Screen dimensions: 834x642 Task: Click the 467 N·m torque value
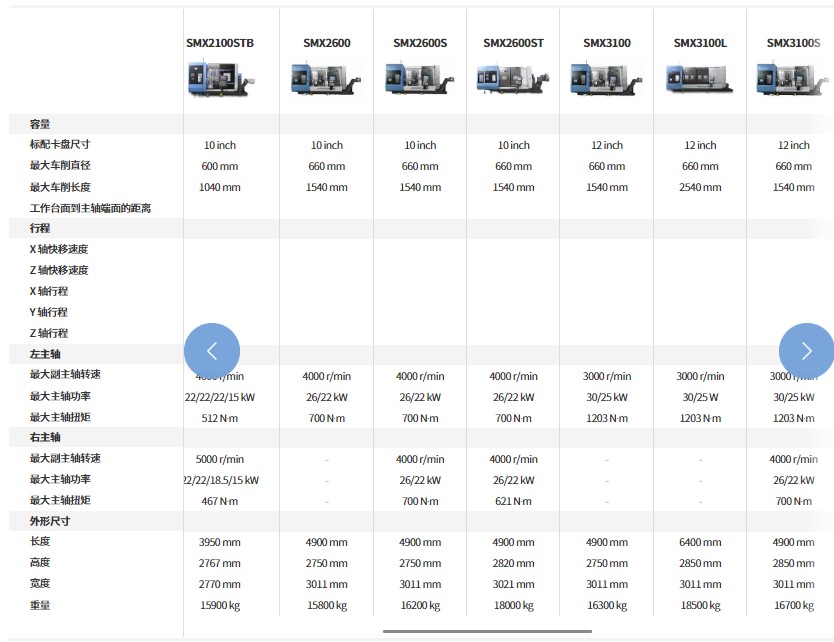click(220, 501)
